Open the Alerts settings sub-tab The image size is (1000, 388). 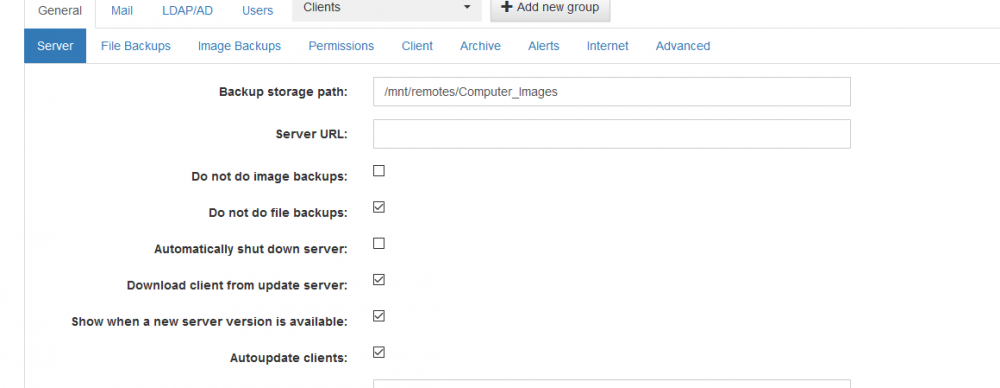pos(543,46)
